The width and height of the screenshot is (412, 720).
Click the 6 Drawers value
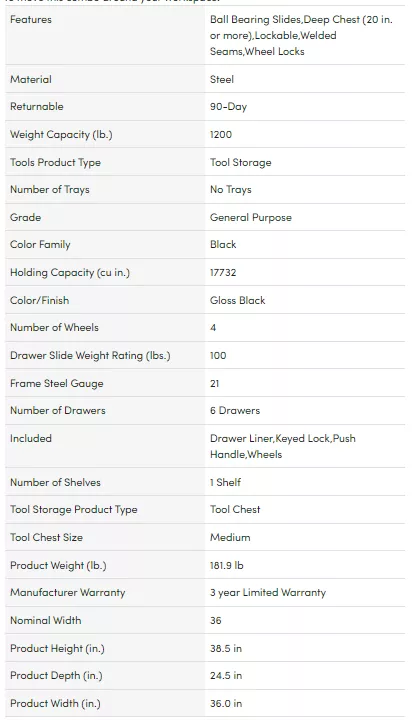pyautogui.click(x=235, y=411)
